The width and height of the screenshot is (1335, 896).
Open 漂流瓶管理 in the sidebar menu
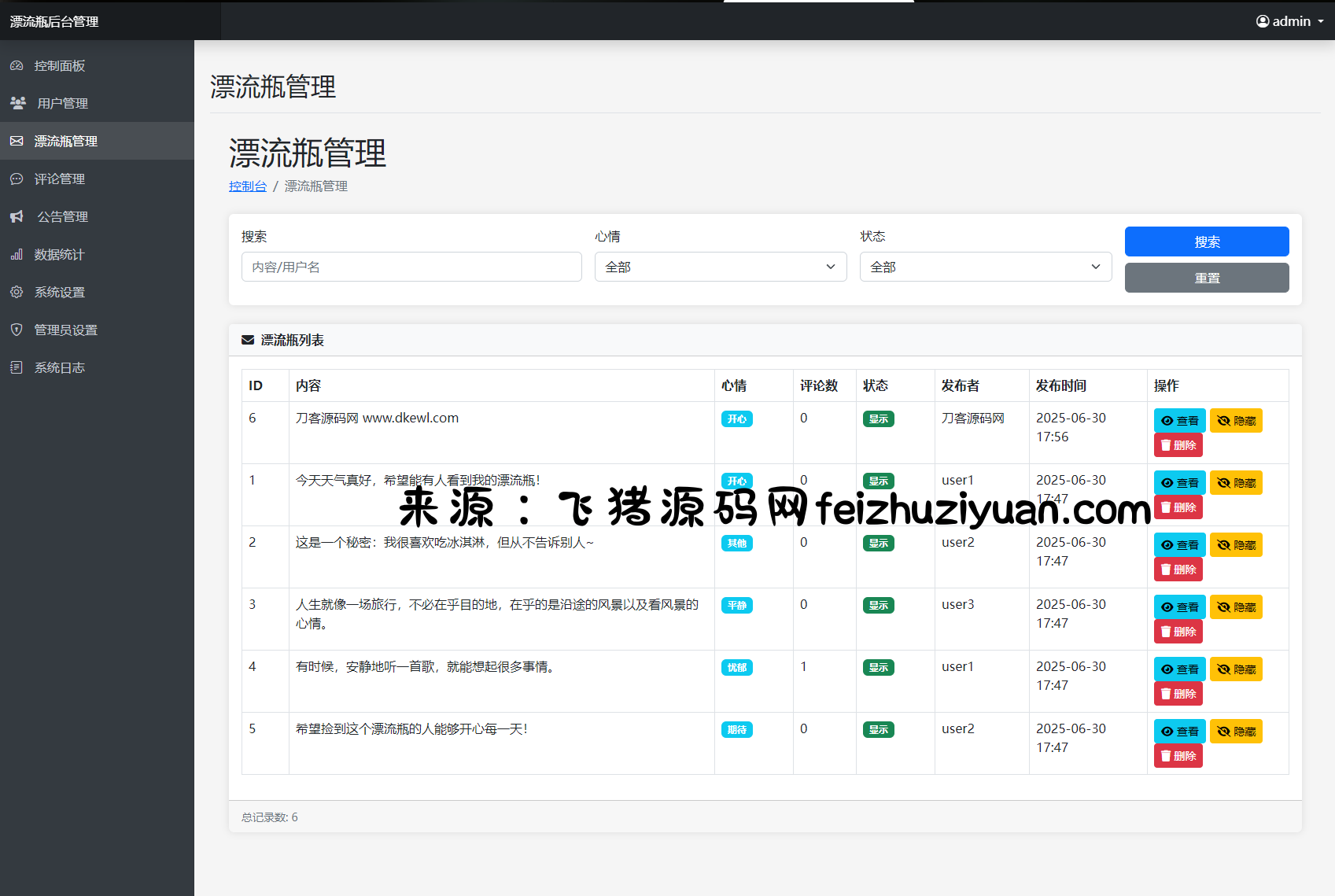[66, 142]
